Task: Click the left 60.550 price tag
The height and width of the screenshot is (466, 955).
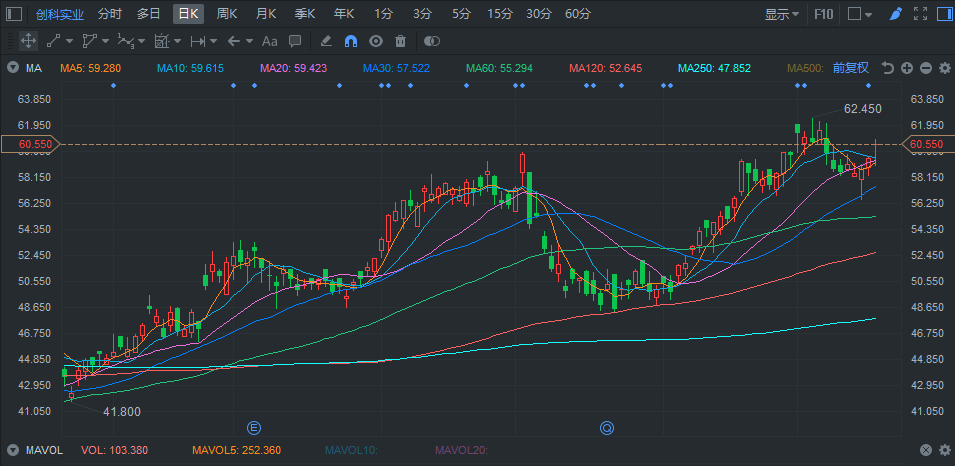Action: [30, 144]
